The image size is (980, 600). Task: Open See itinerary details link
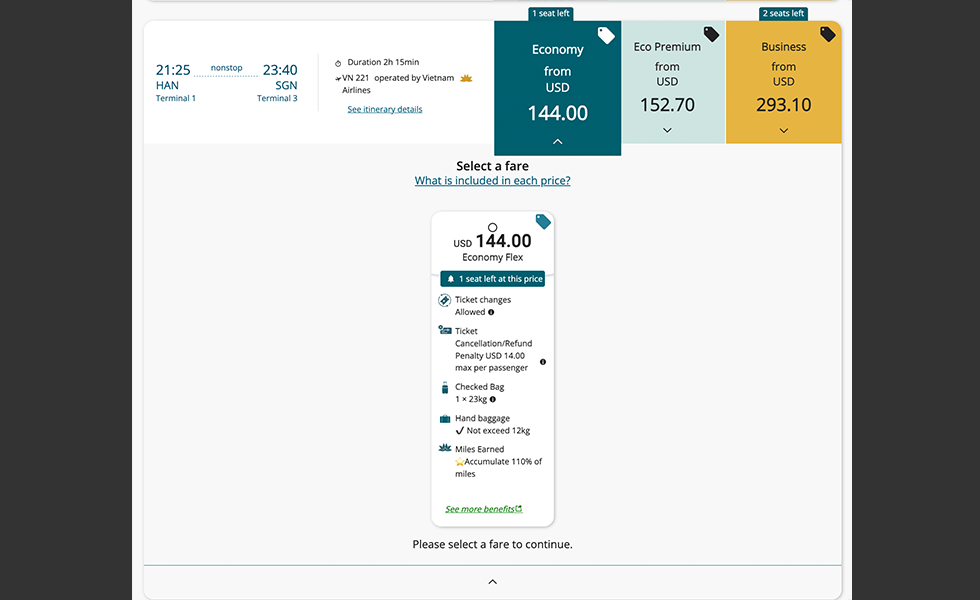[385, 110]
